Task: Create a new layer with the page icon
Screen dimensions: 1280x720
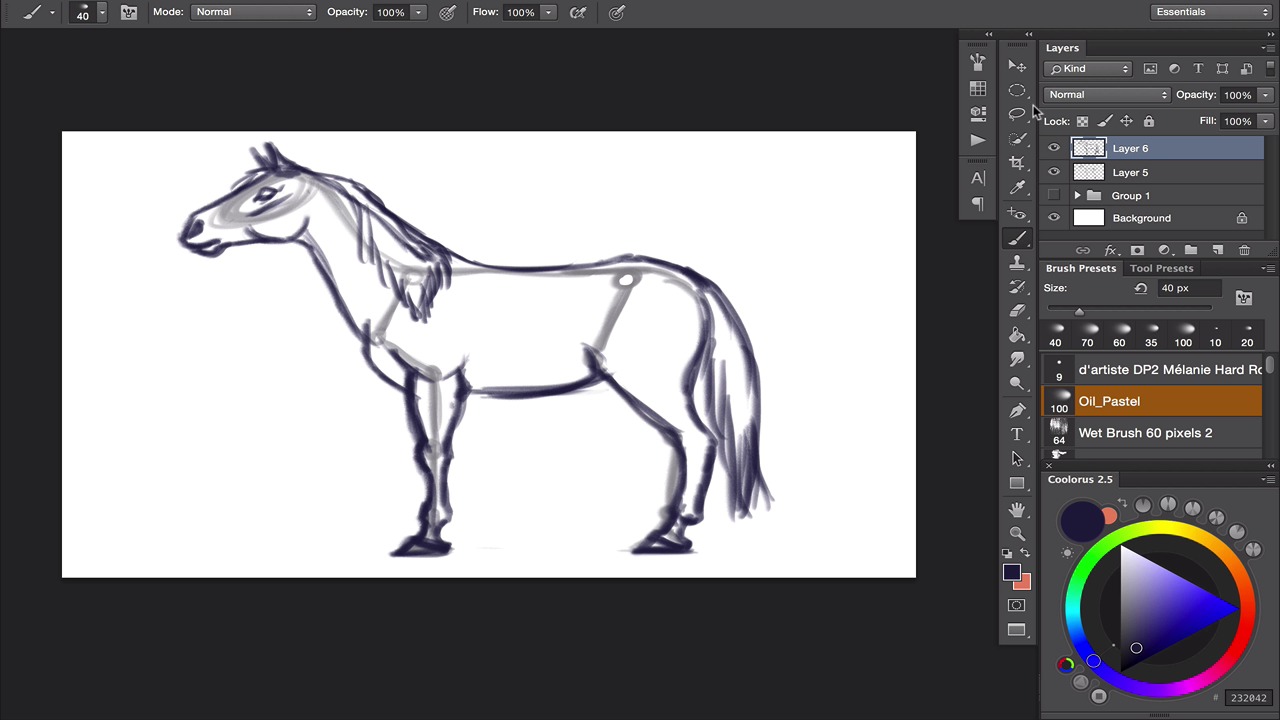Action: tap(1217, 250)
